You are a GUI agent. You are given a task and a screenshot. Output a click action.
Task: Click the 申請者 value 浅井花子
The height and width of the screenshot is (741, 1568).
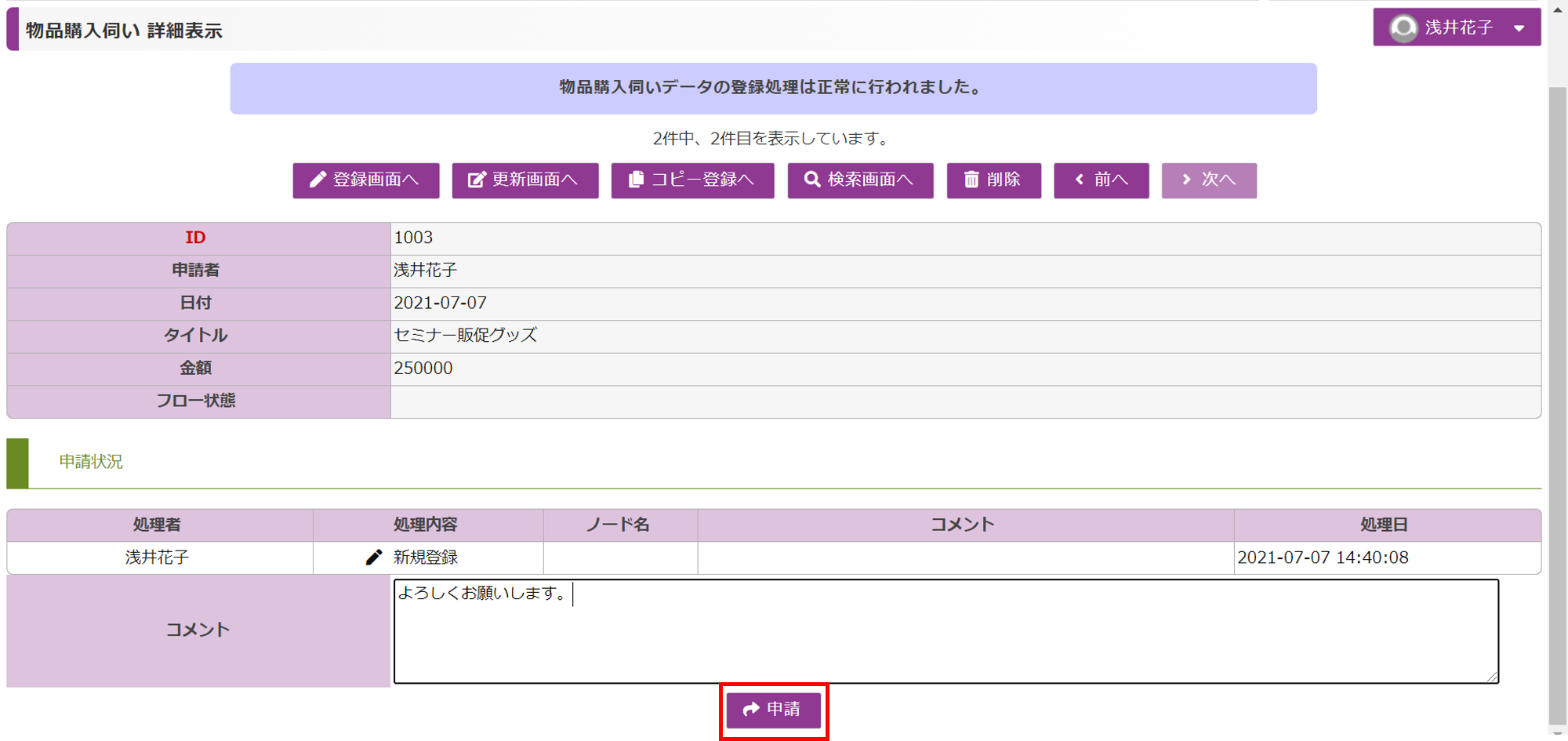point(425,271)
